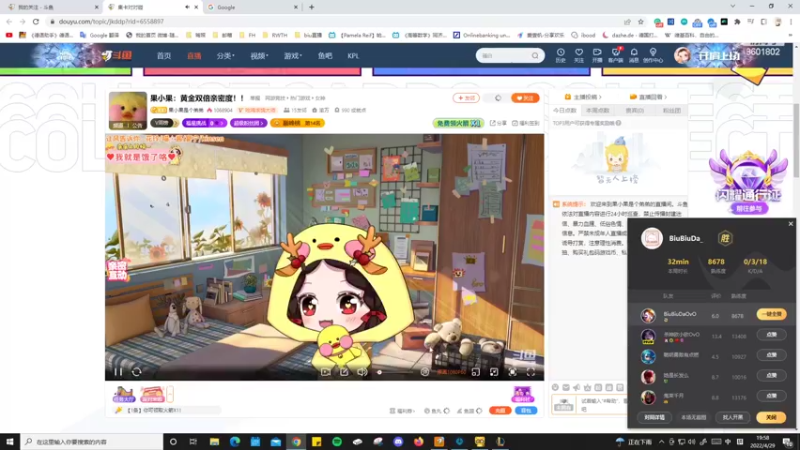This screenshot has width=800, height=450.
Task: Pause the live stream video
Action: click(x=118, y=372)
